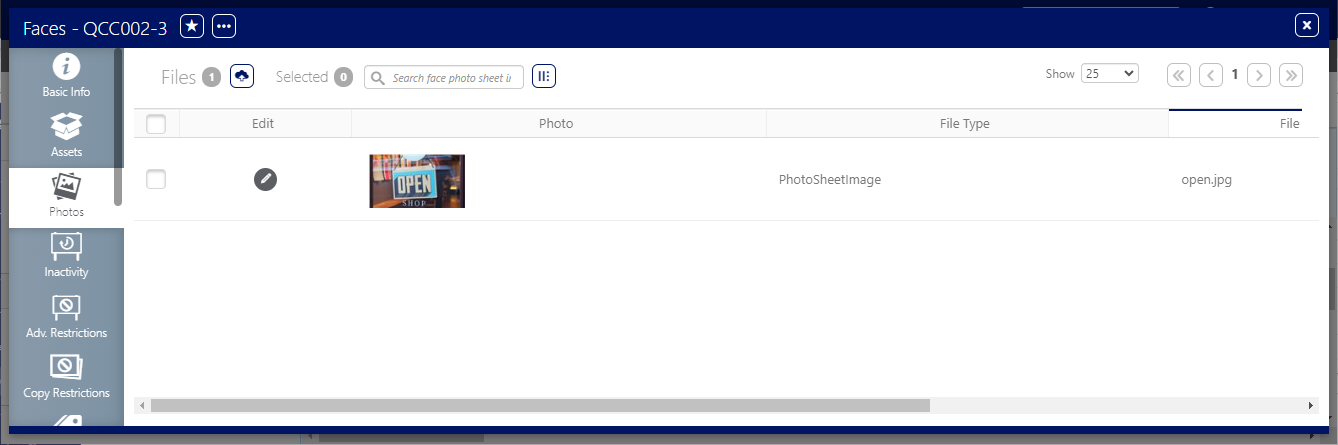1338x445 pixels.
Task: Click the right scroll arrow of table
Action: pos(1311,405)
